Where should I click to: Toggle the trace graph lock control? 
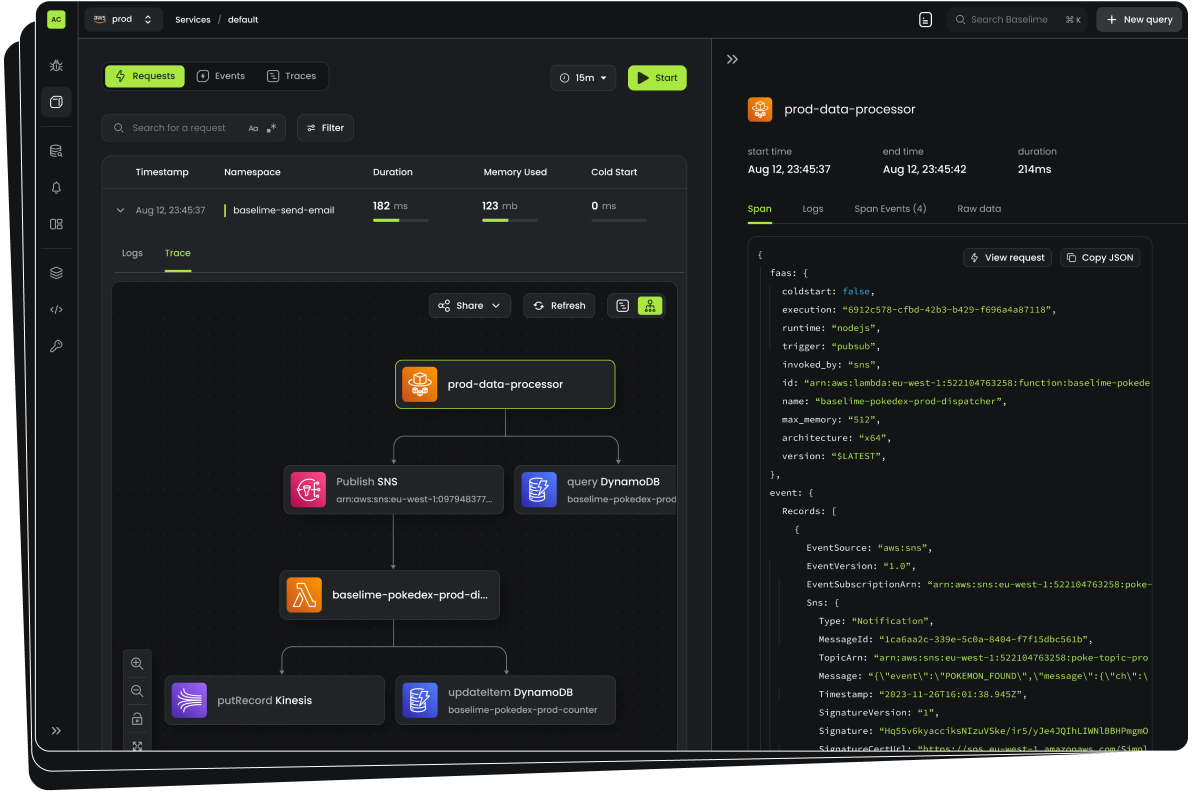point(137,719)
